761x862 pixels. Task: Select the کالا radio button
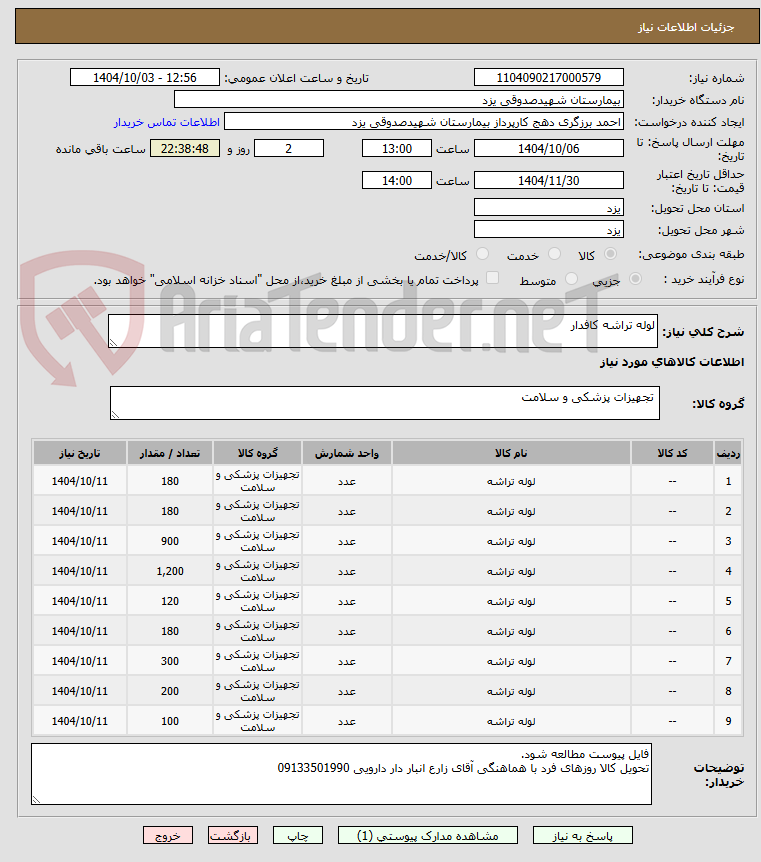pos(610,254)
